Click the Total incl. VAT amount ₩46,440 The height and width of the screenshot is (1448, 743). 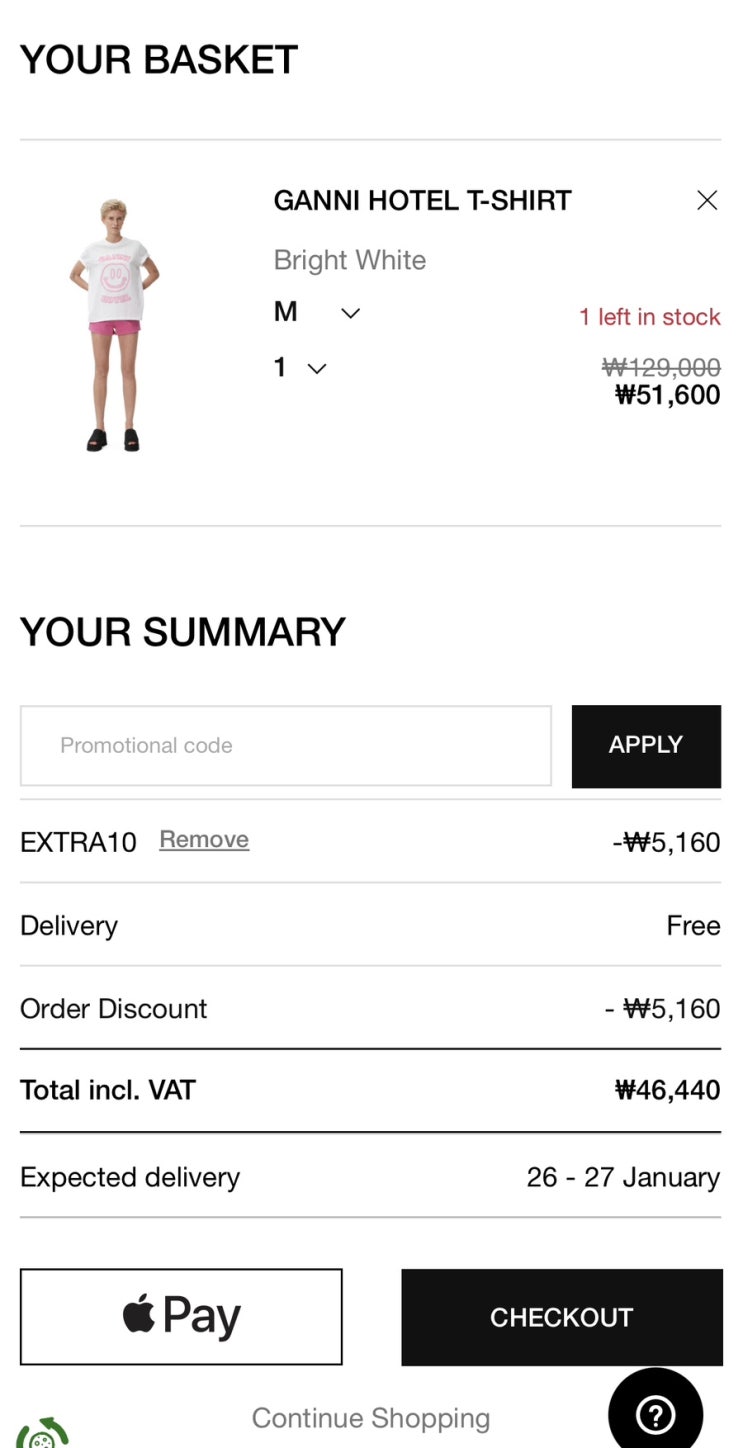(x=667, y=1090)
